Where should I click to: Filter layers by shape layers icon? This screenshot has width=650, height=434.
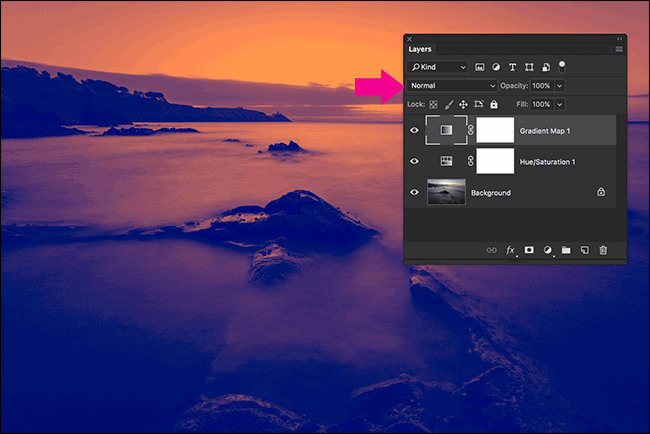529,67
